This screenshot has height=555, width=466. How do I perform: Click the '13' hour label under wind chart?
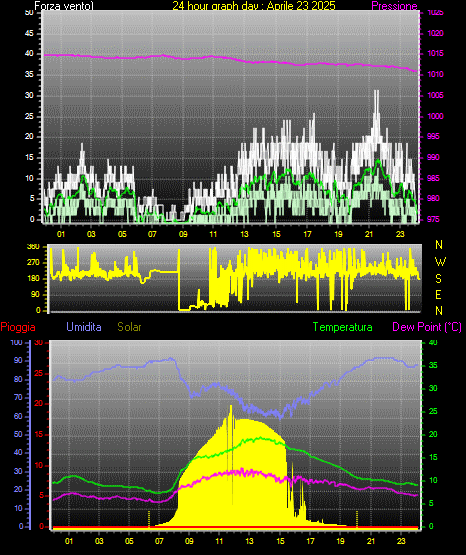pyautogui.click(x=244, y=234)
